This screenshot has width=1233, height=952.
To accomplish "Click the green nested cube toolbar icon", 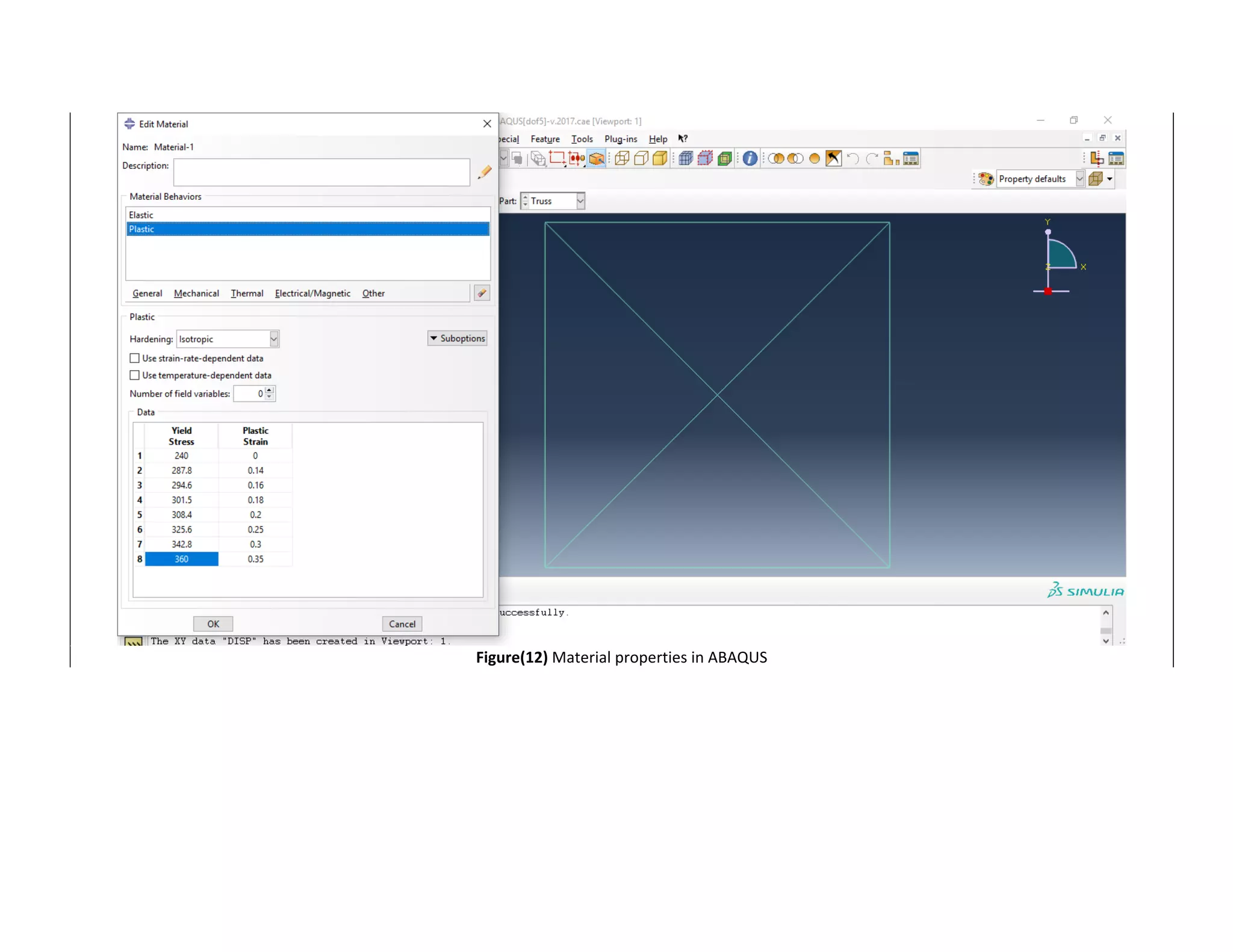I will pos(725,158).
